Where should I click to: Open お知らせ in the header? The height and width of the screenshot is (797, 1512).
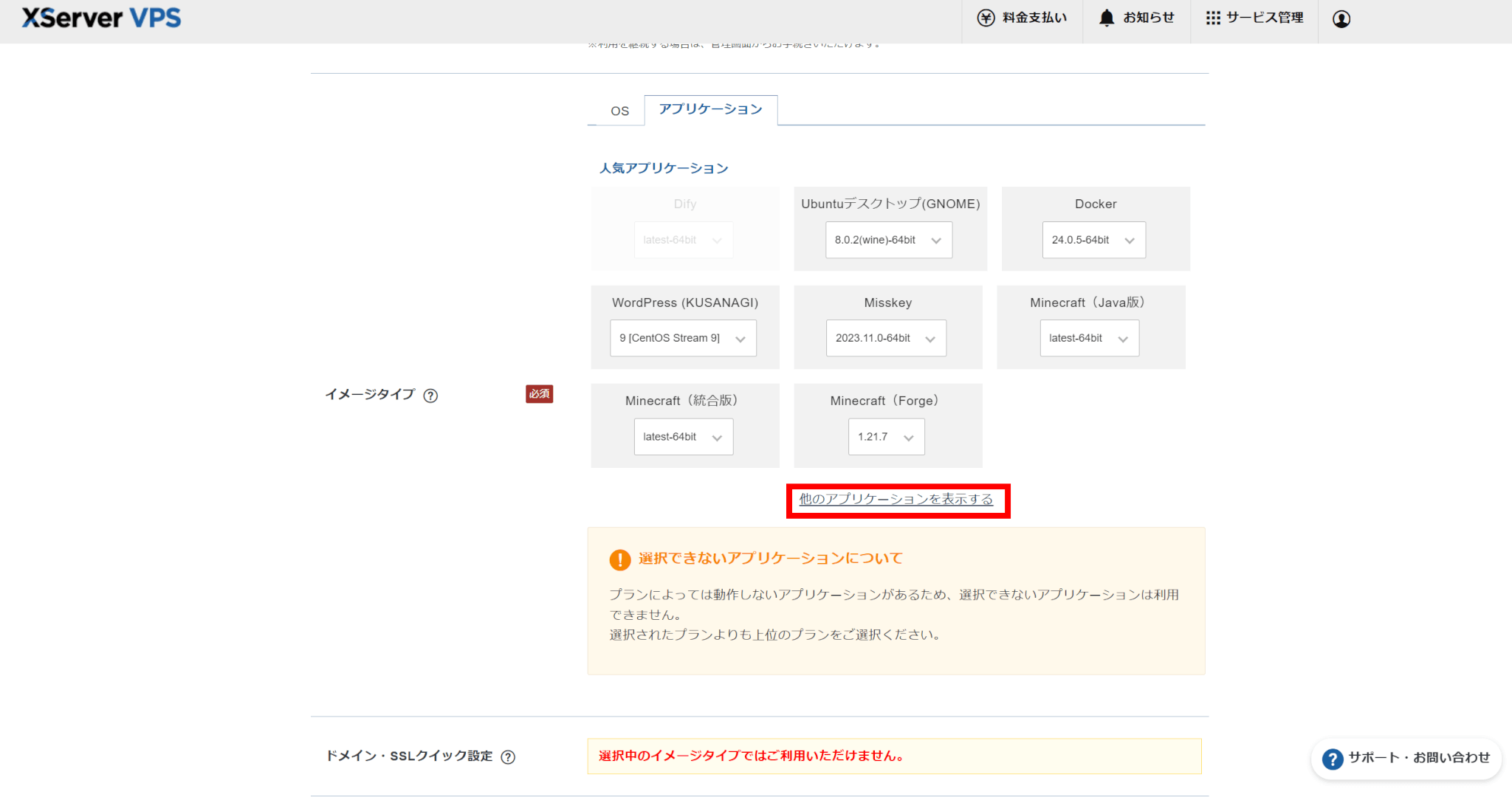(1136, 18)
